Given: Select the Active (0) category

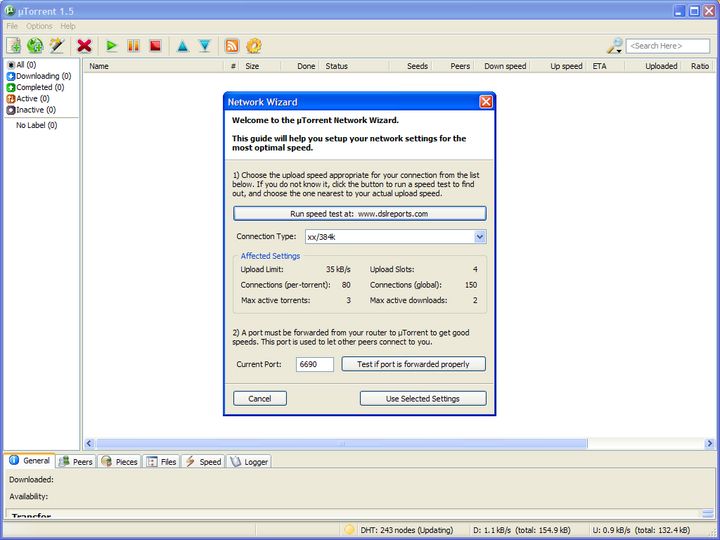Looking at the screenshot, I should coord(28,99).
